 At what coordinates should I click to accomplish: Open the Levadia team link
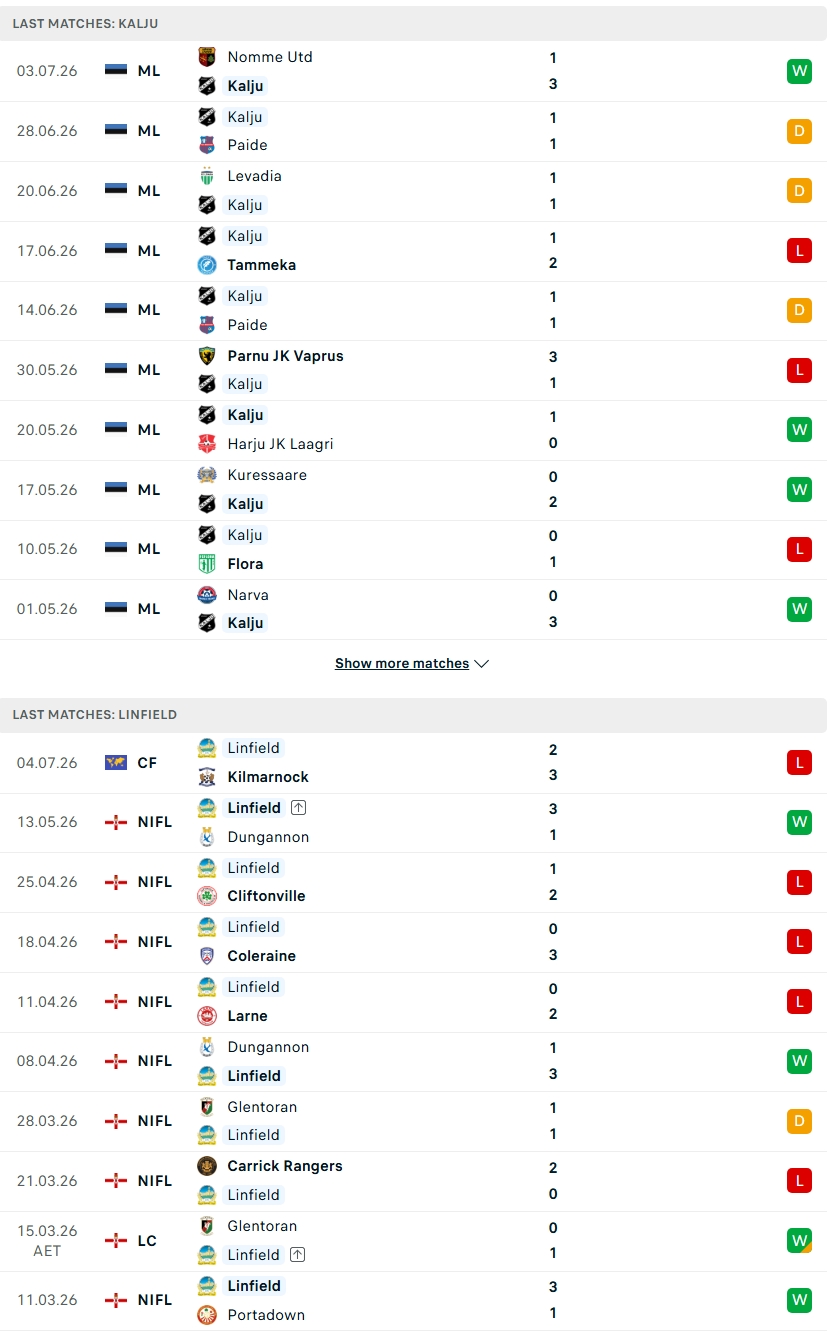254,176
